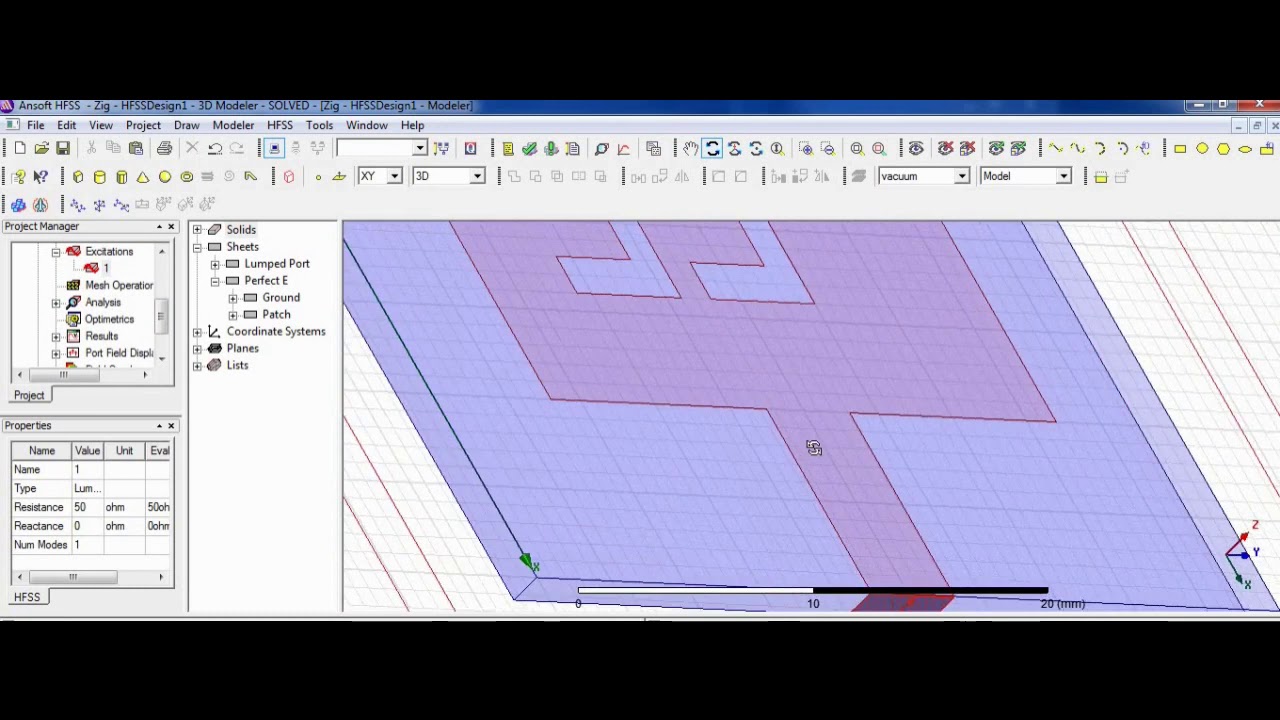Open the Draw menu
Viewport: 1280px width, 720px height.
coord(186,125)
